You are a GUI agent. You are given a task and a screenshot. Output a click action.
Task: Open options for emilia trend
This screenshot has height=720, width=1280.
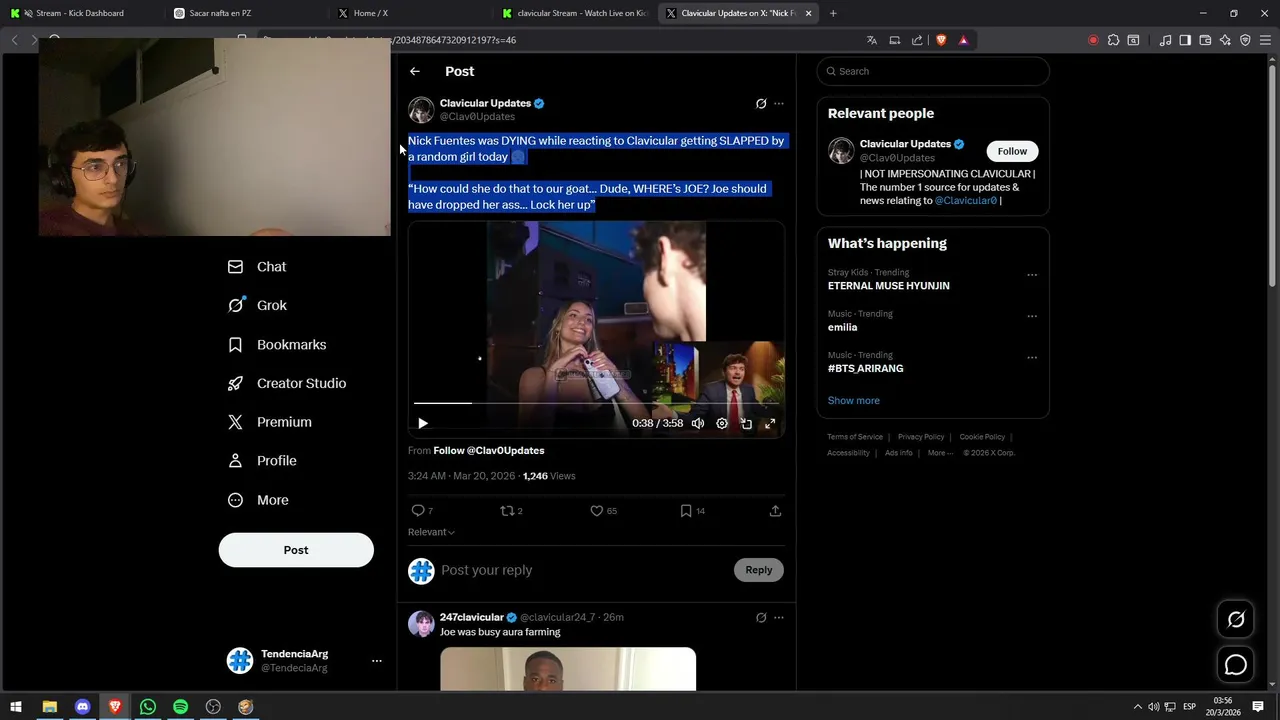point(1032,316)
